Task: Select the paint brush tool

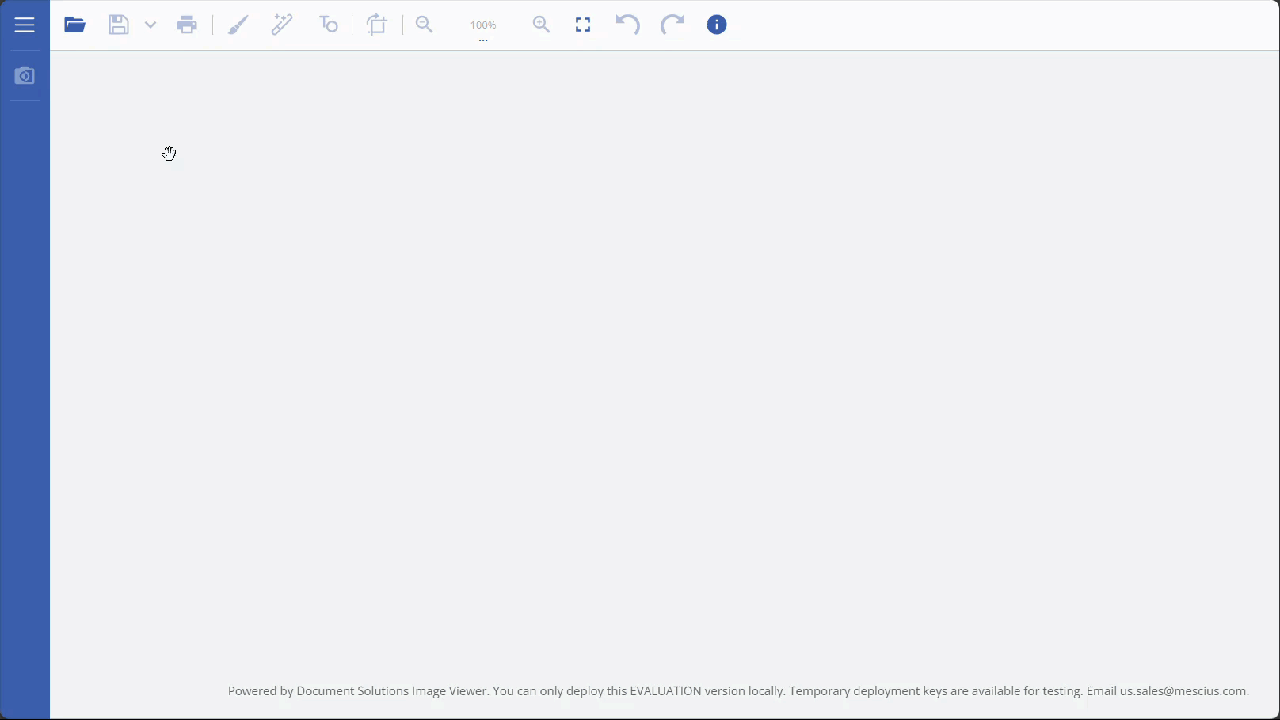Action: [238, 25]
